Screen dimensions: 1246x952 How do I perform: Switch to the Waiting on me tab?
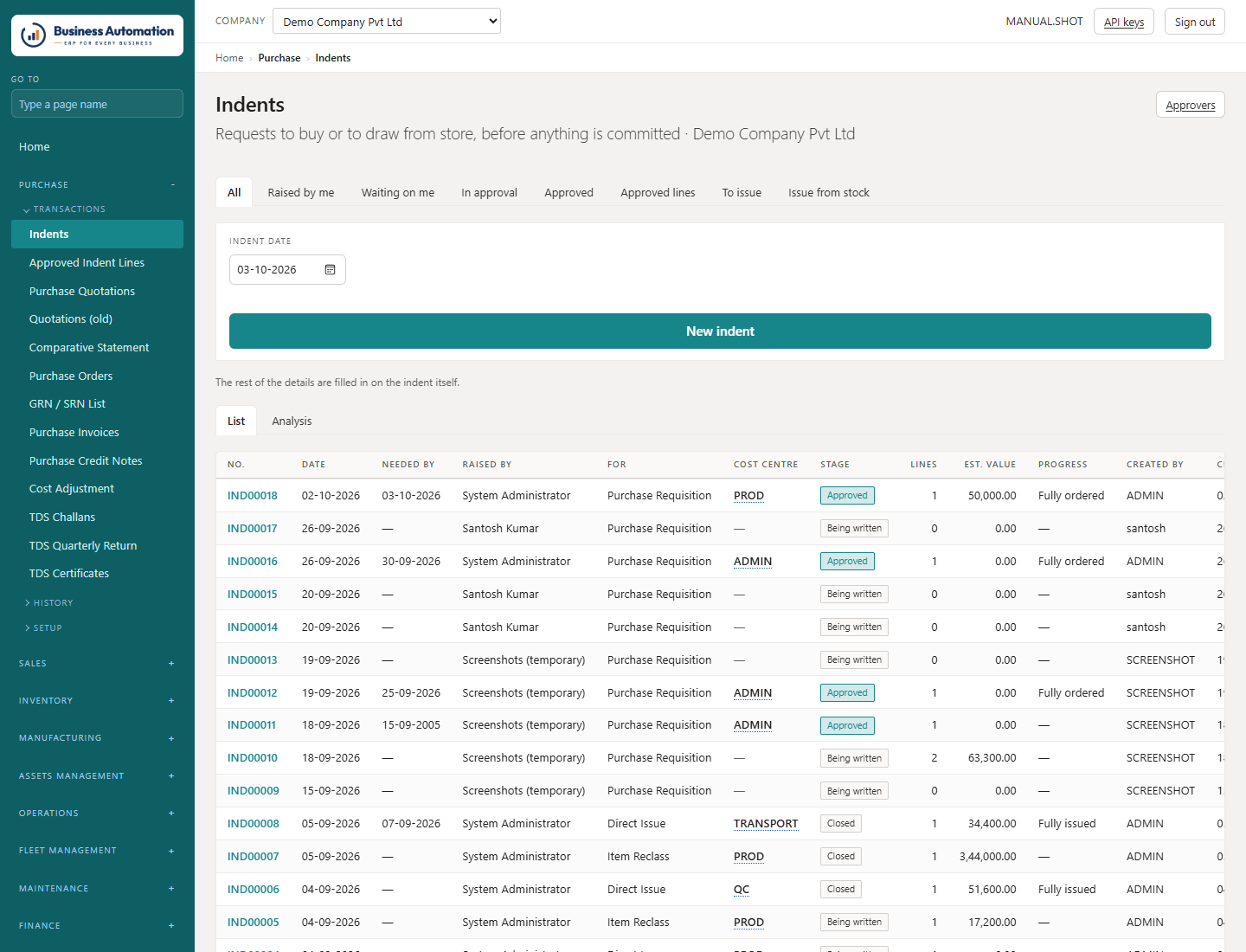pyautogui.click(x=398, y=193)
